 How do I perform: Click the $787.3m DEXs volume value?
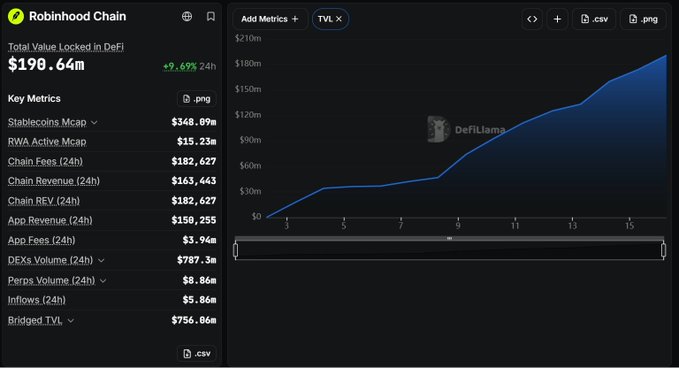[x=197, y=260]
